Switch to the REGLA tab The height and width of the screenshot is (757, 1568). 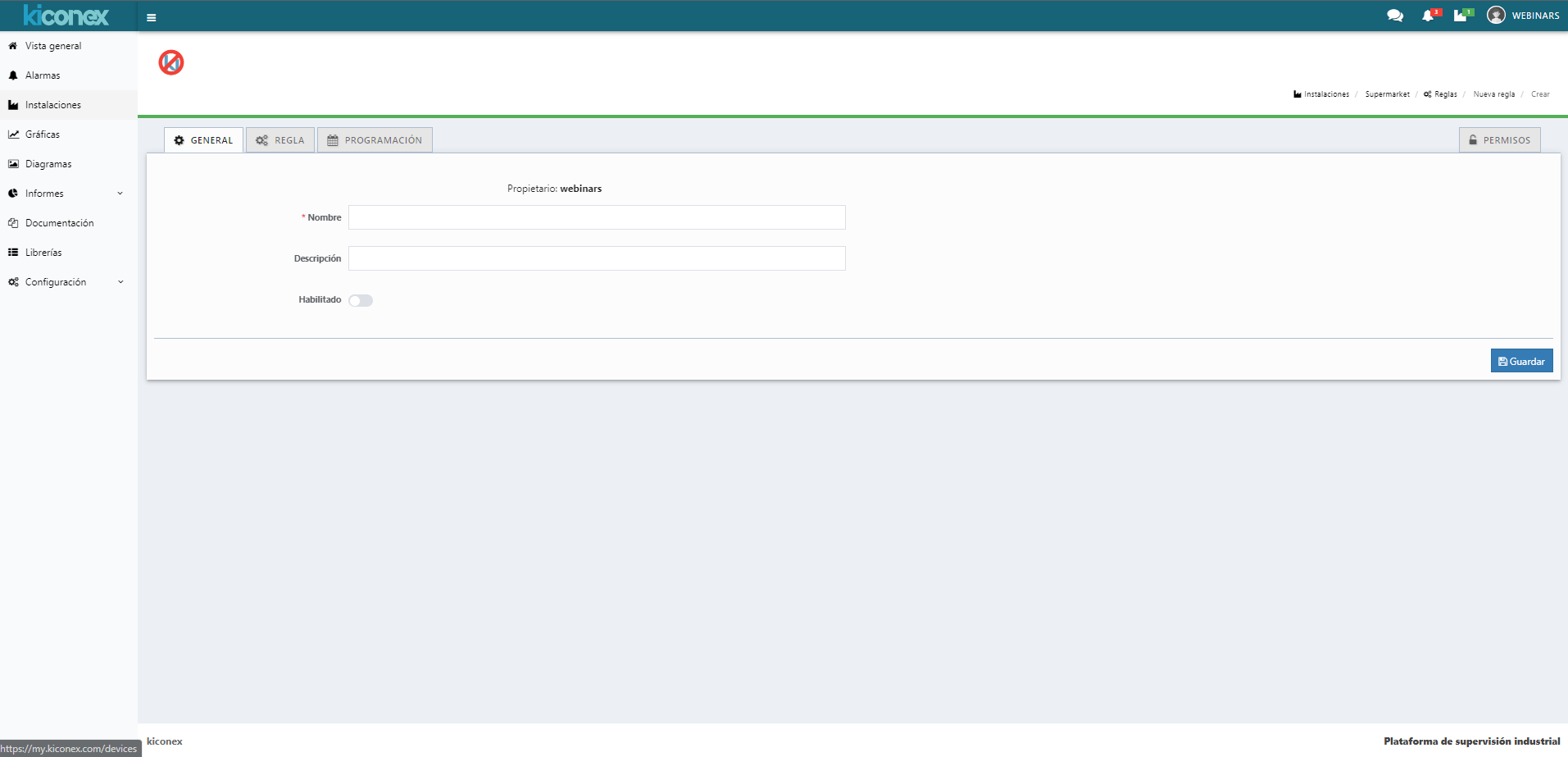click(280, 140)
